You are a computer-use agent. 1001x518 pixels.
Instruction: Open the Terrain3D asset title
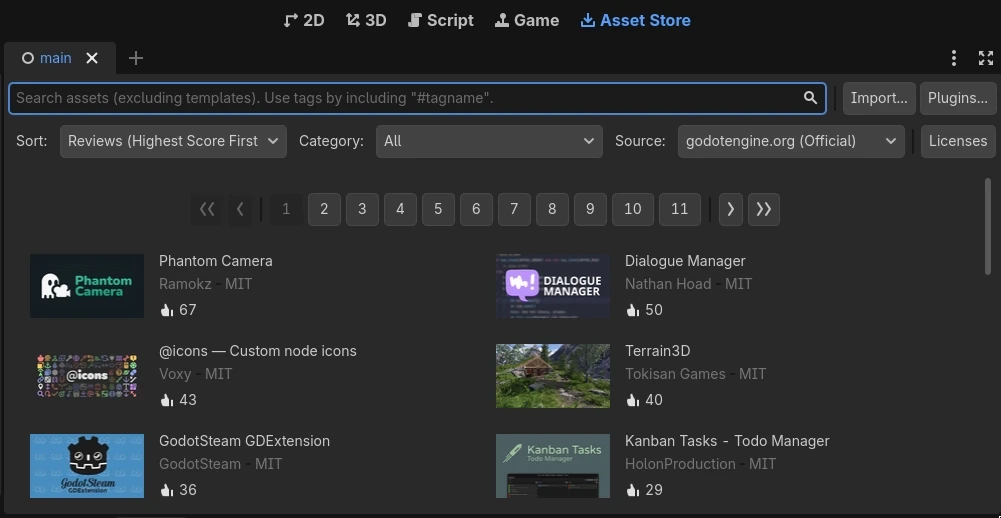coord(658,351)
